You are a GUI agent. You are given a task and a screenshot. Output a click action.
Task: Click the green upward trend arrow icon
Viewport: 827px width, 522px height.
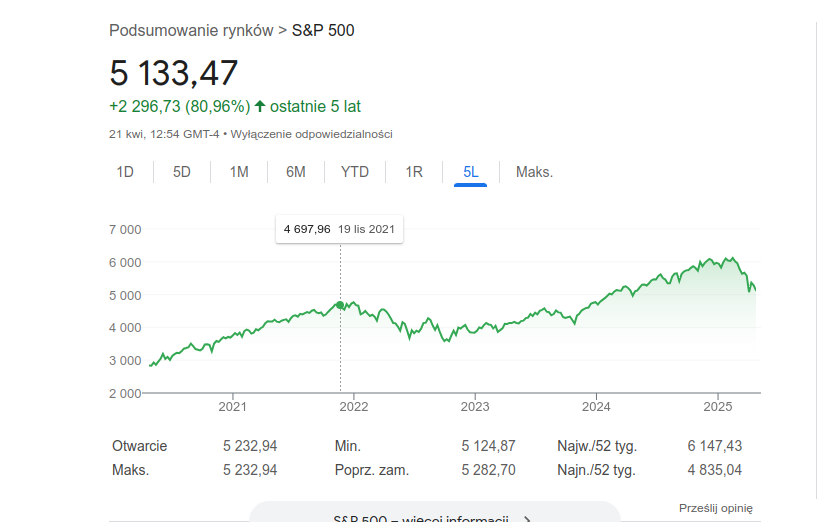click(x=261, y=105)
